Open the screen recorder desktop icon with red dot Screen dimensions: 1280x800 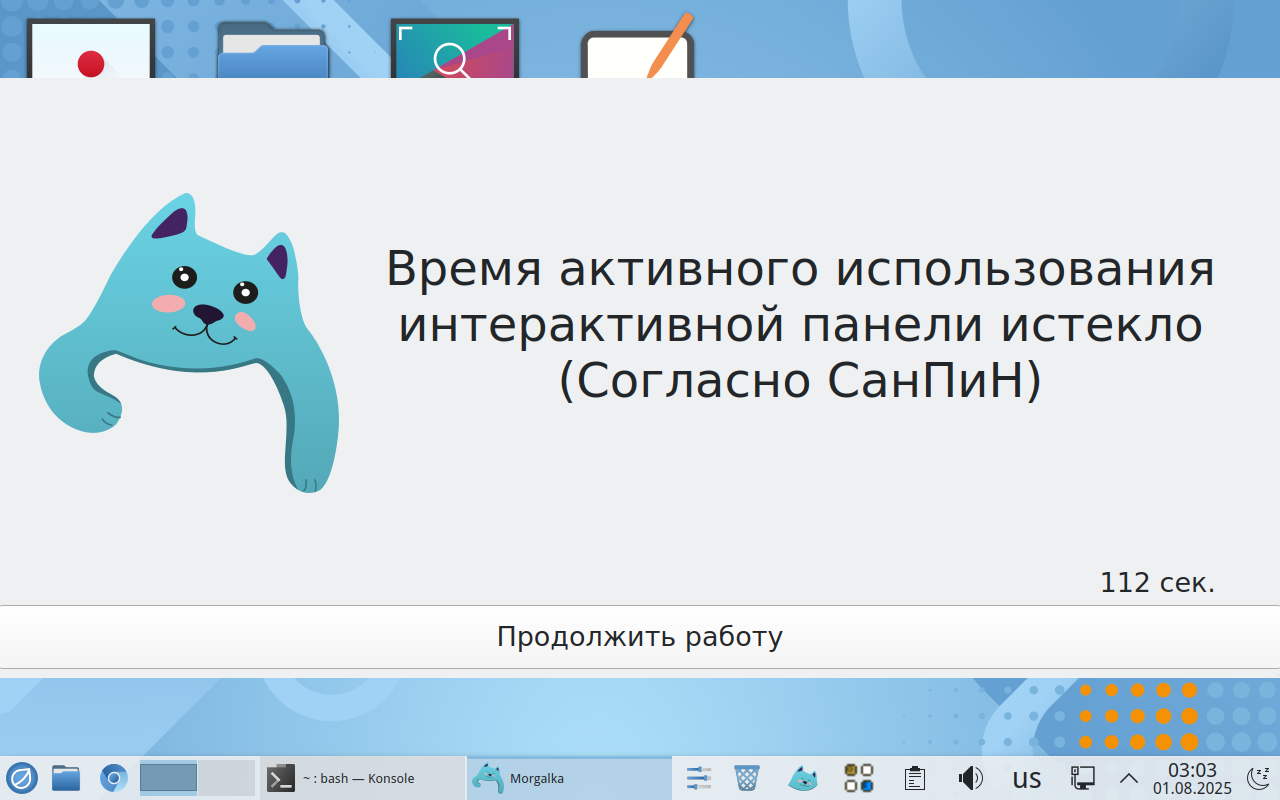[91, 50]
